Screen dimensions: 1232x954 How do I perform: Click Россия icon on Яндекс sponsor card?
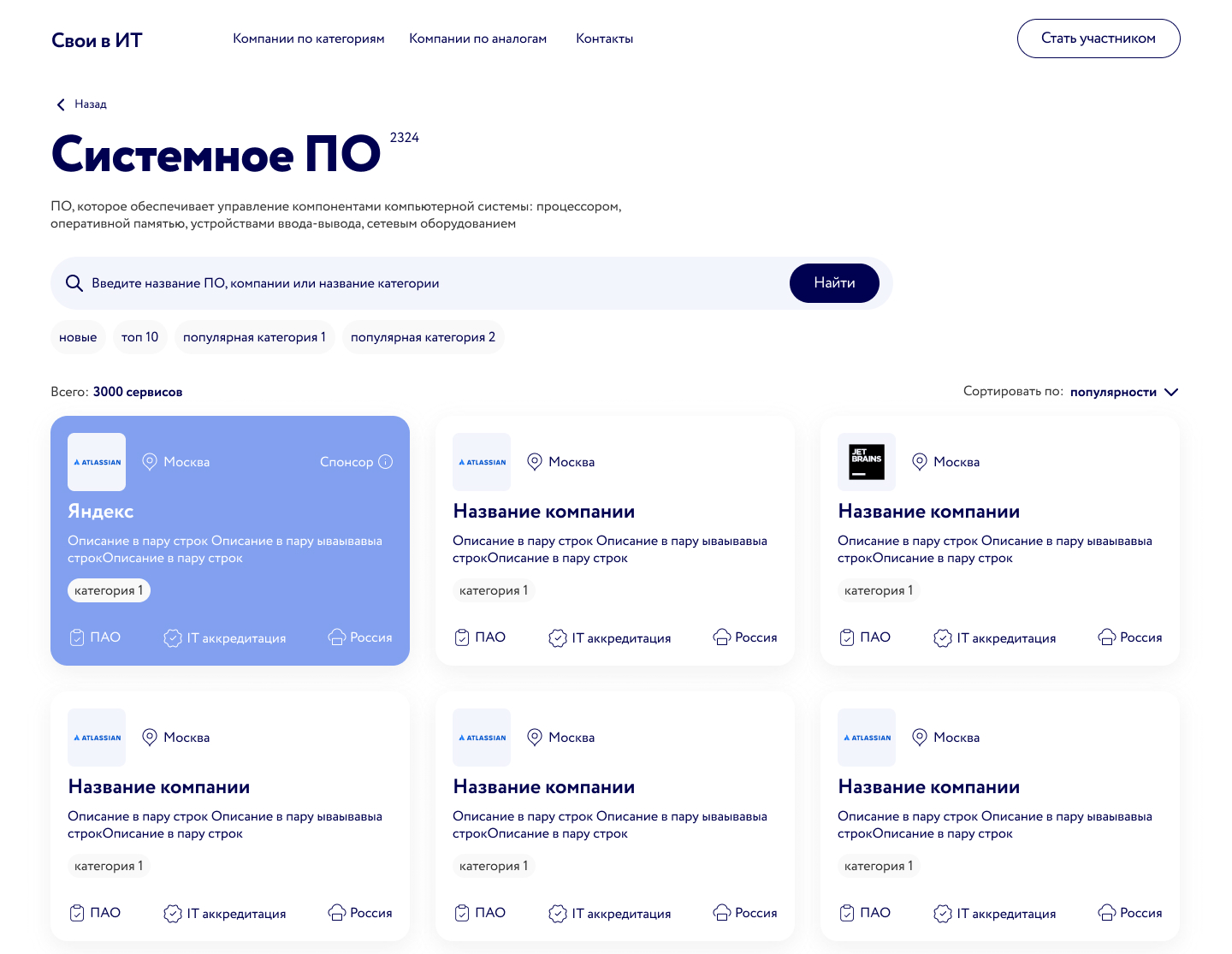pos(337,637)
